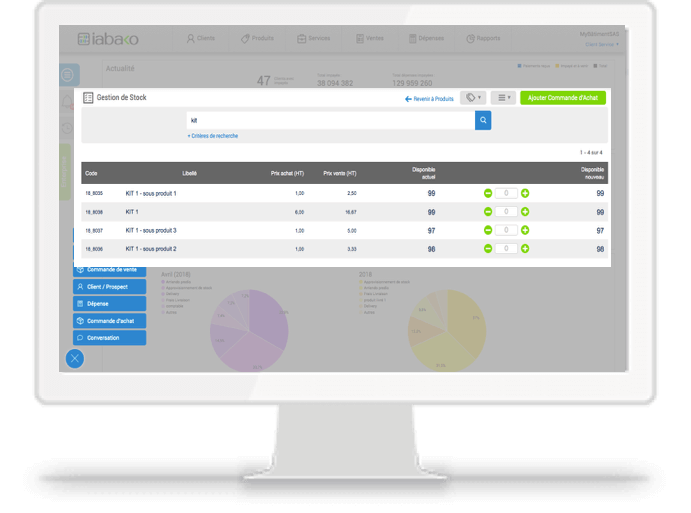Click quantity field for KIT 1 - sous produit 3
The width and height of the screenshot is (691, 513).
coord(506,230)
